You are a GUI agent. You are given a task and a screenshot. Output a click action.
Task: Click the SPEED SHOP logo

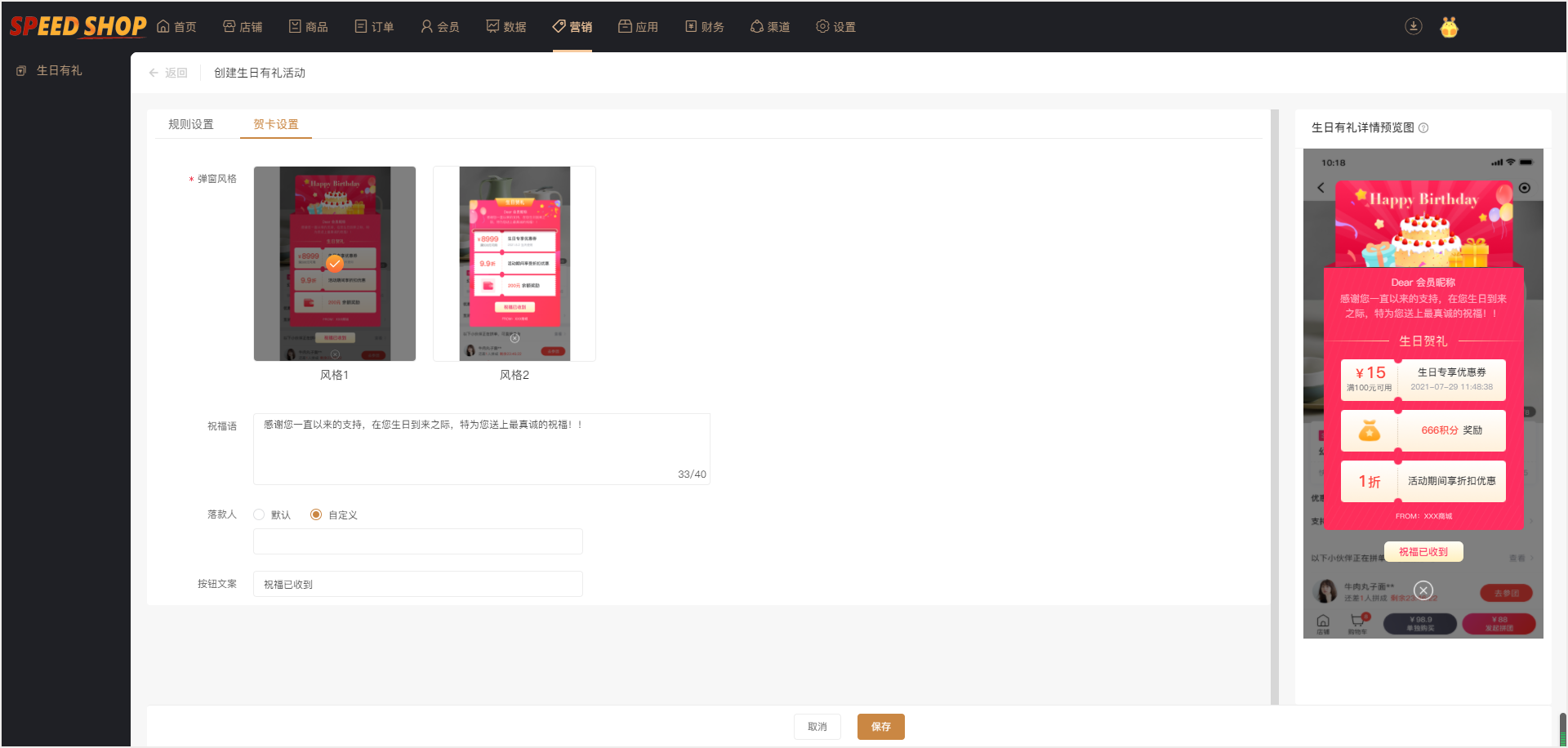(78, 26)
